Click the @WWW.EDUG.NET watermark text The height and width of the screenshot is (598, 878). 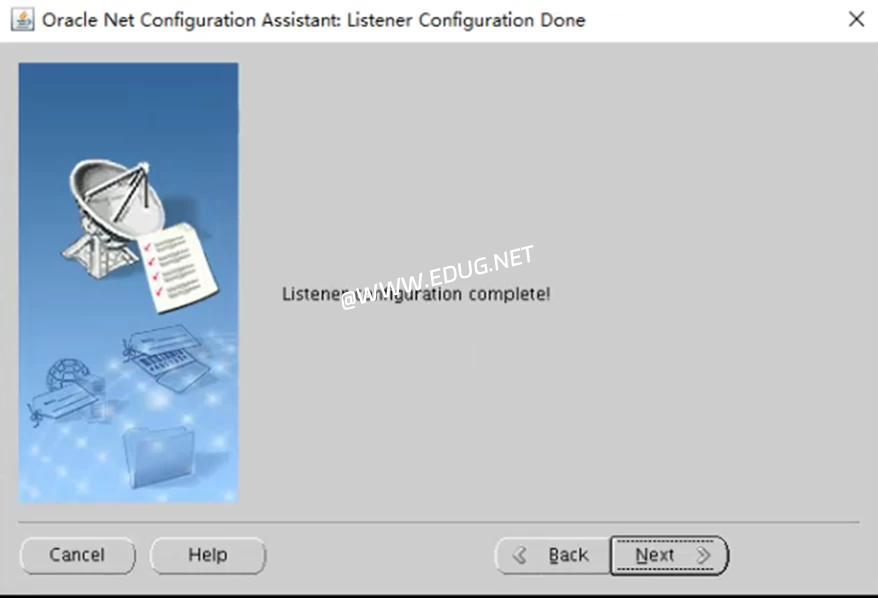[x=437, y=277]
